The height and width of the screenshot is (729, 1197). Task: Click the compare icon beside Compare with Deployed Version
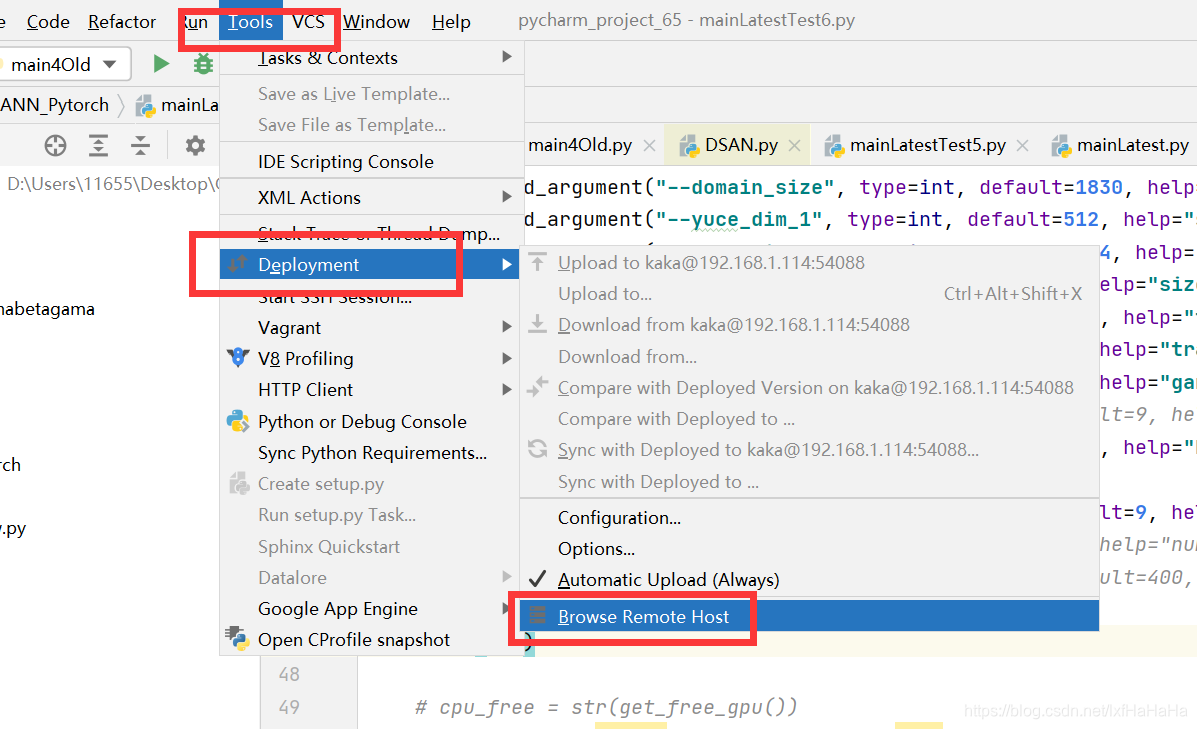(x=537, y=387)
